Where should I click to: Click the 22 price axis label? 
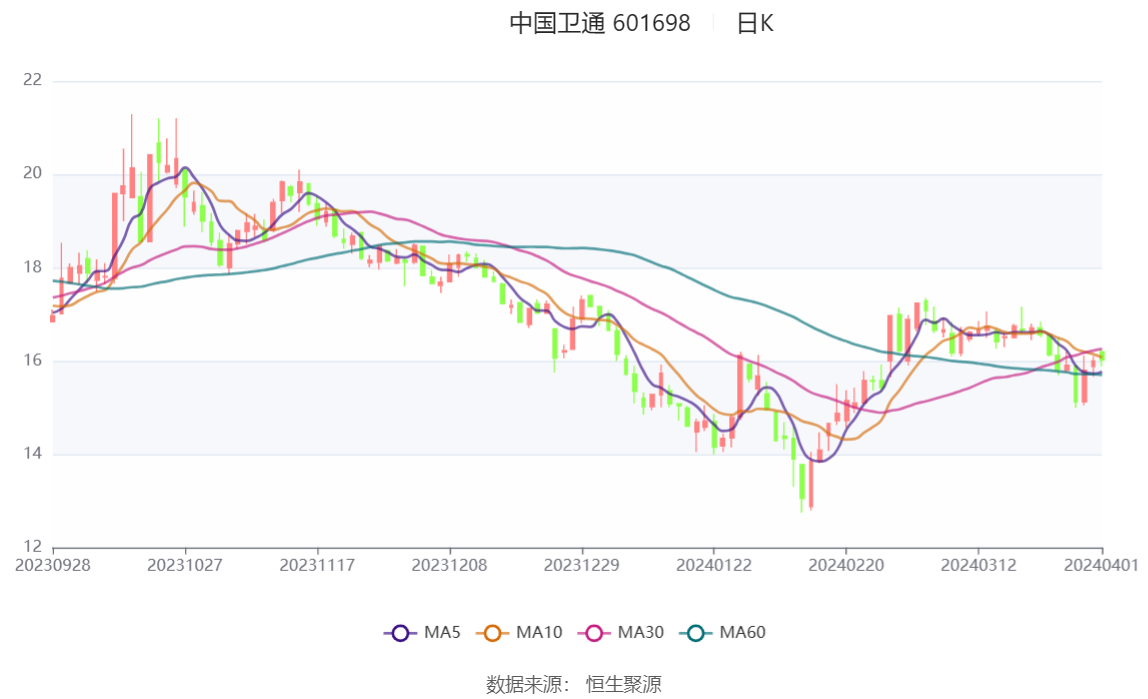coord(32,80)
